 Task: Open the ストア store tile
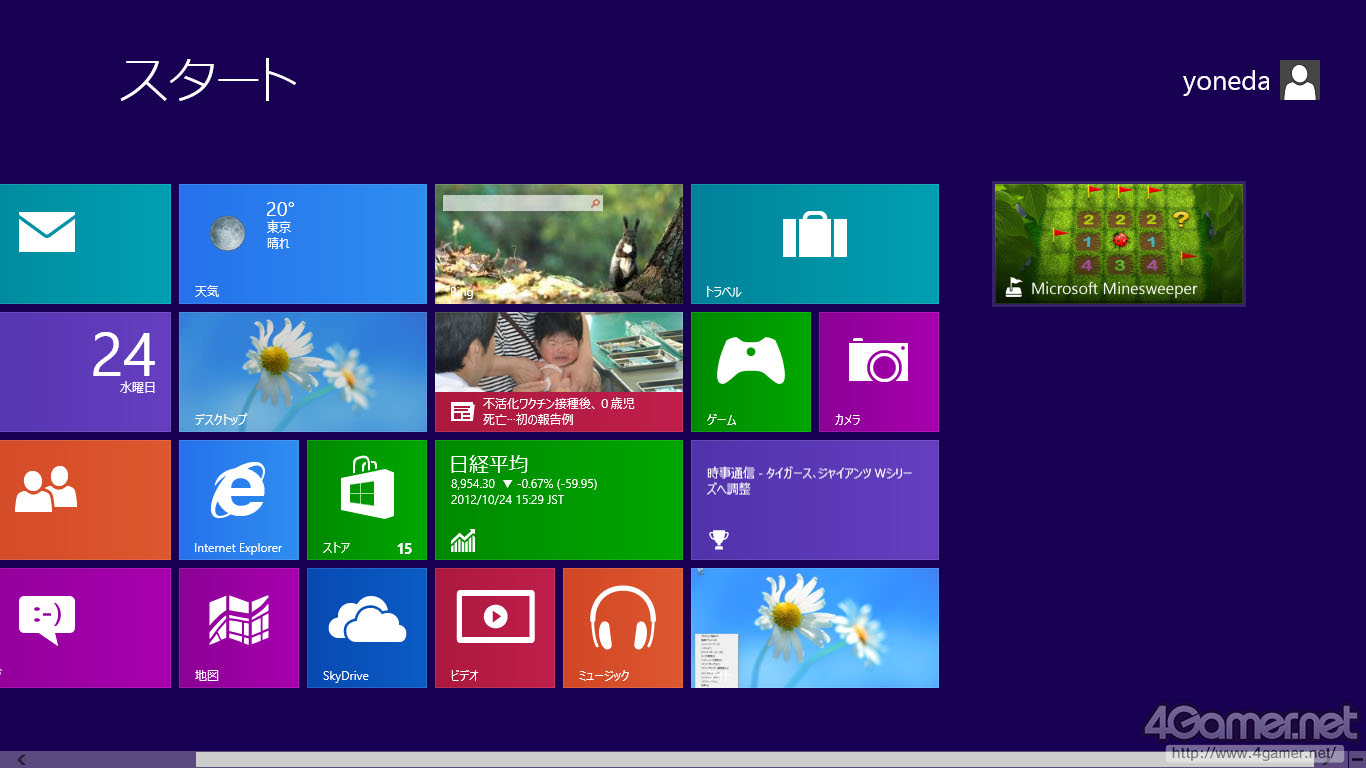click(x=367, y=500)
